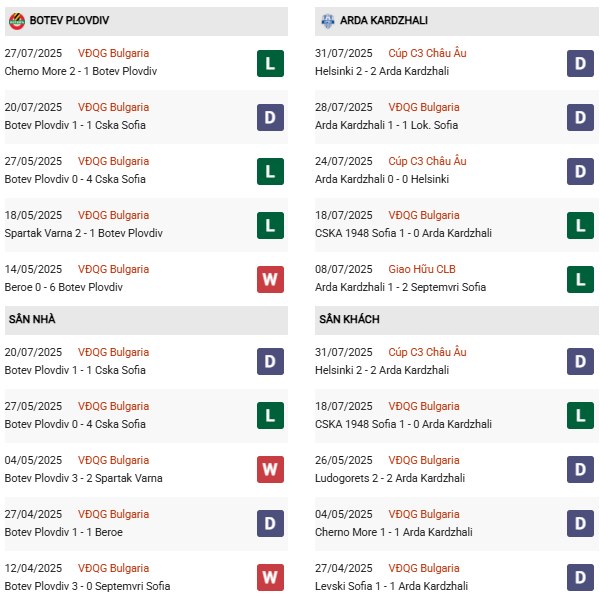Open VĐQG Bulgaria link dated 28/07/2025
This screenshot has width=600, height=599.
[425, 107]
